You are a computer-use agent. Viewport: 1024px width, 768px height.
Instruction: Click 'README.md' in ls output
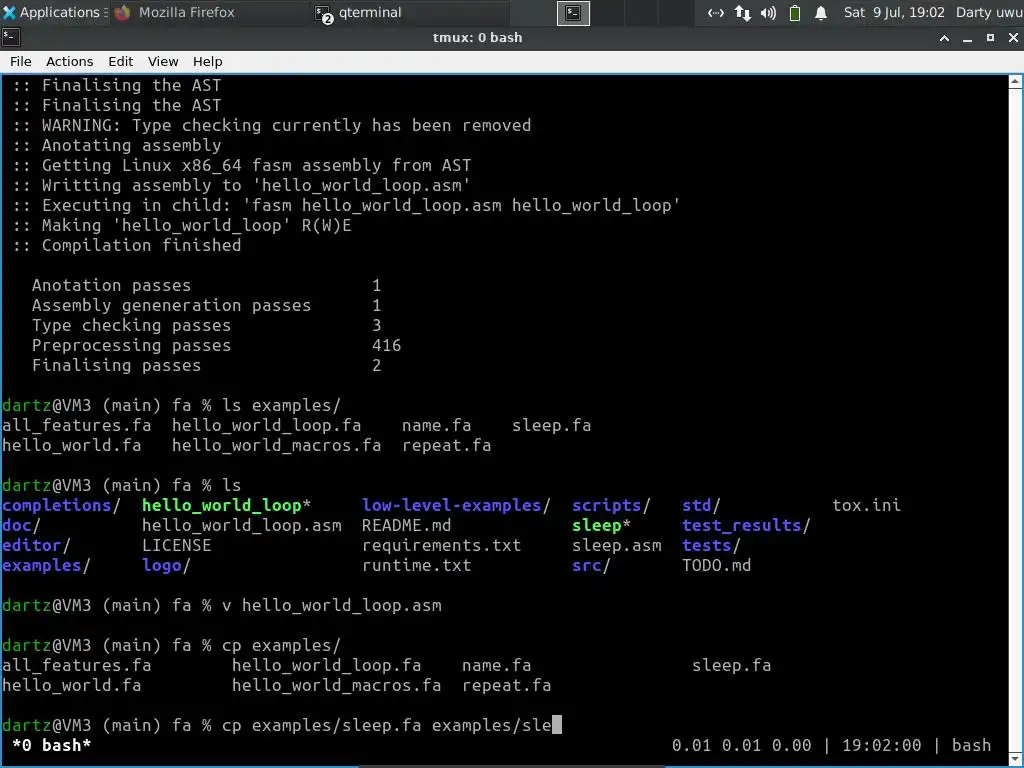click(x=406, y=526)
